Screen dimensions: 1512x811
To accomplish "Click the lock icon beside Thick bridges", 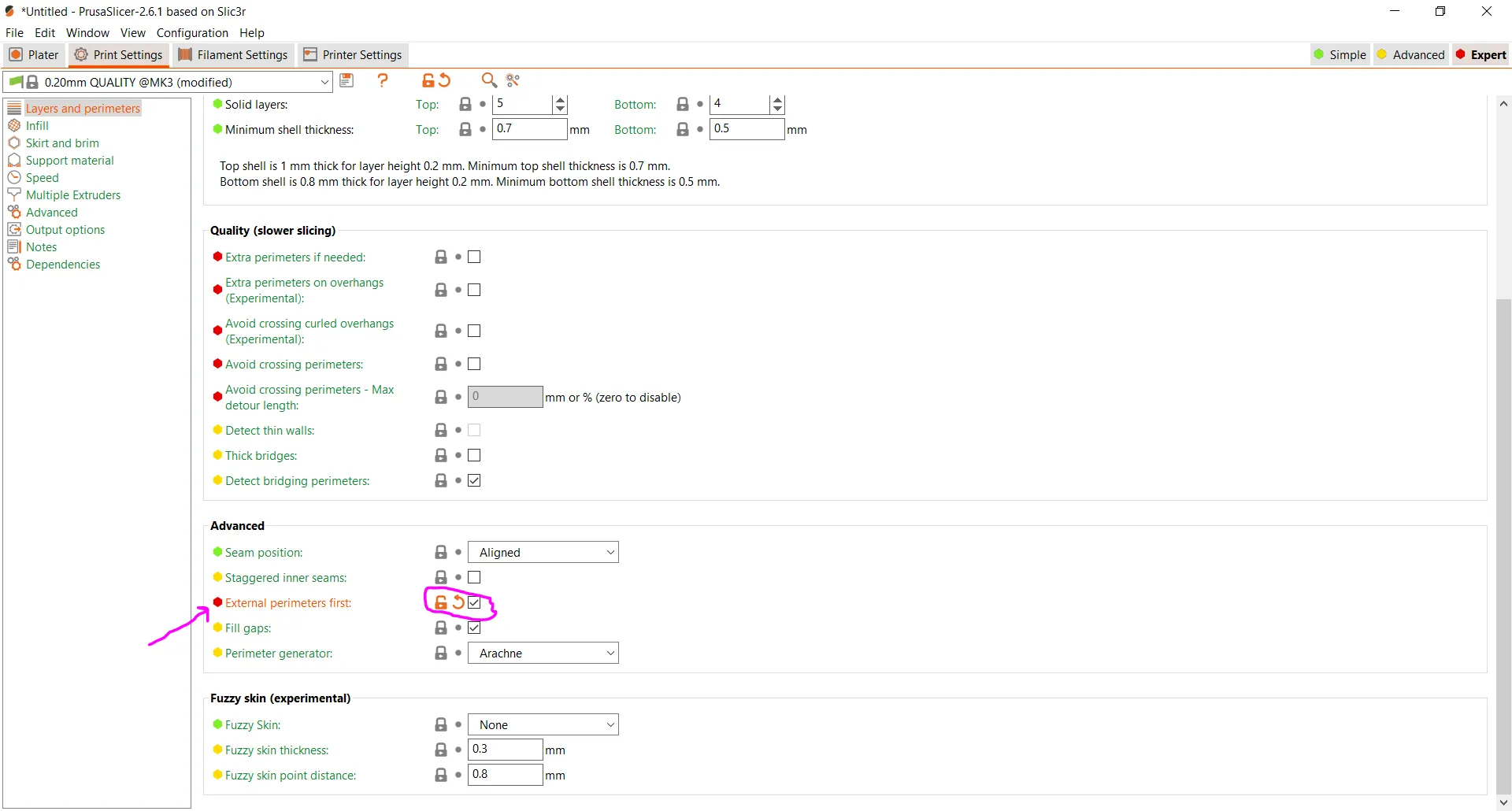I will [x=441, y=456].
